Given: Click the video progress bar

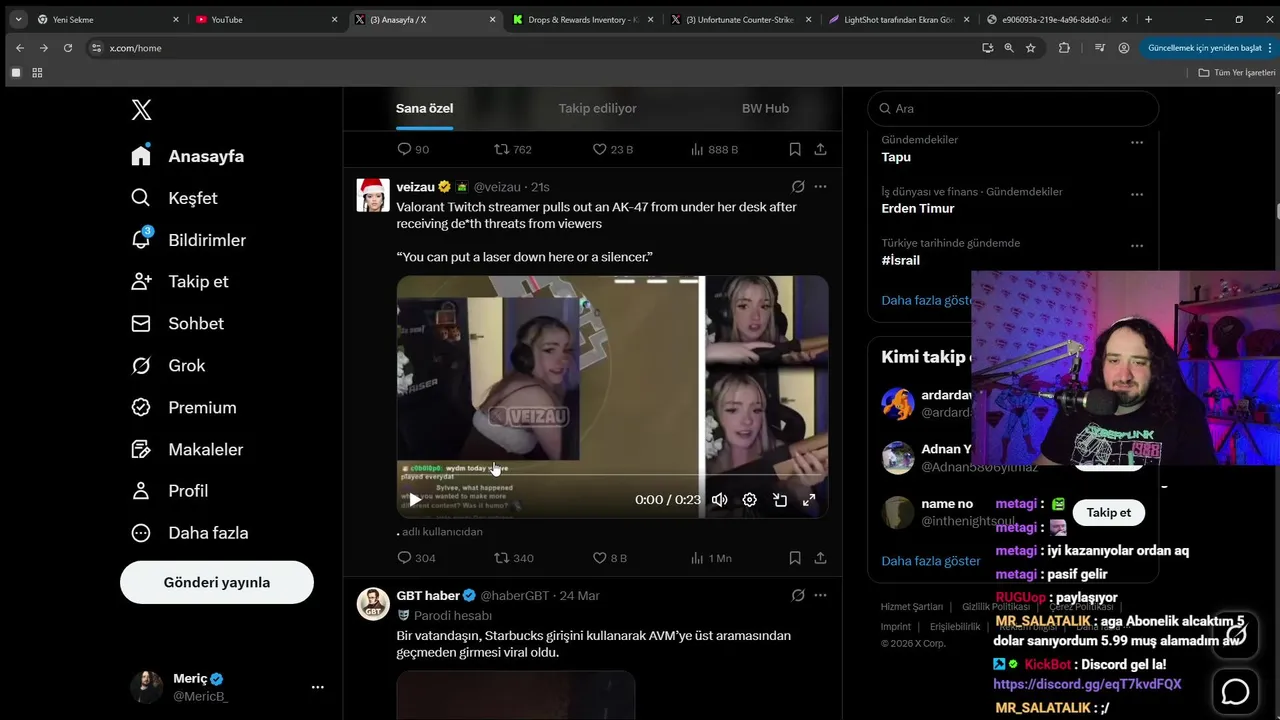Looking at the screenshot, I should click(612, 476).
